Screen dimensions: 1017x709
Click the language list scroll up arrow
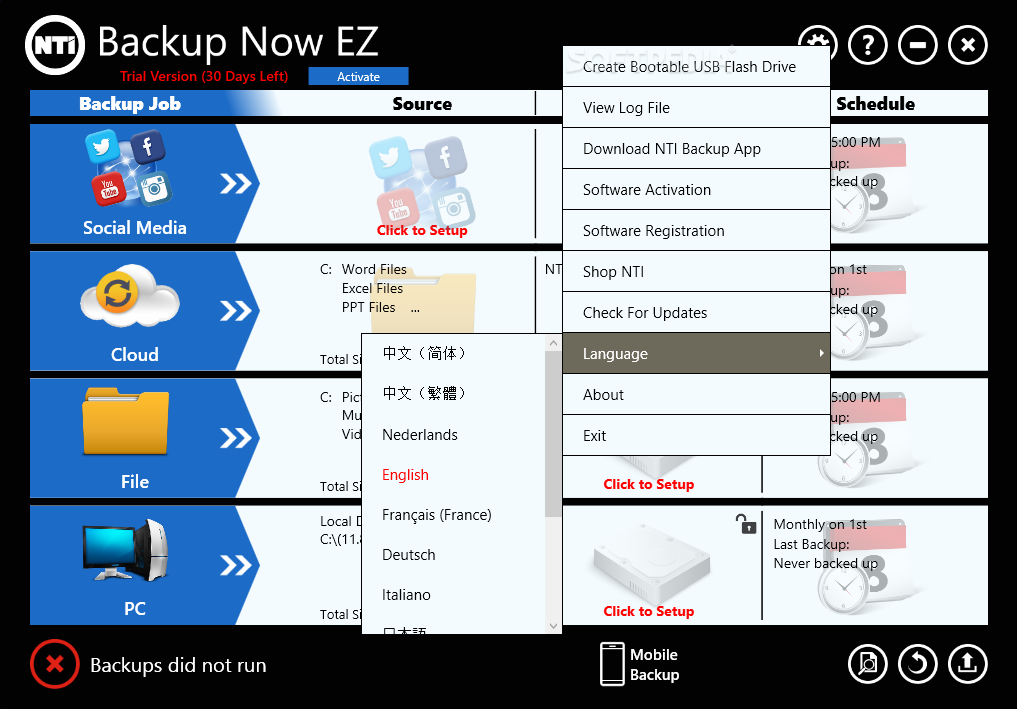(x=553, y=343)
